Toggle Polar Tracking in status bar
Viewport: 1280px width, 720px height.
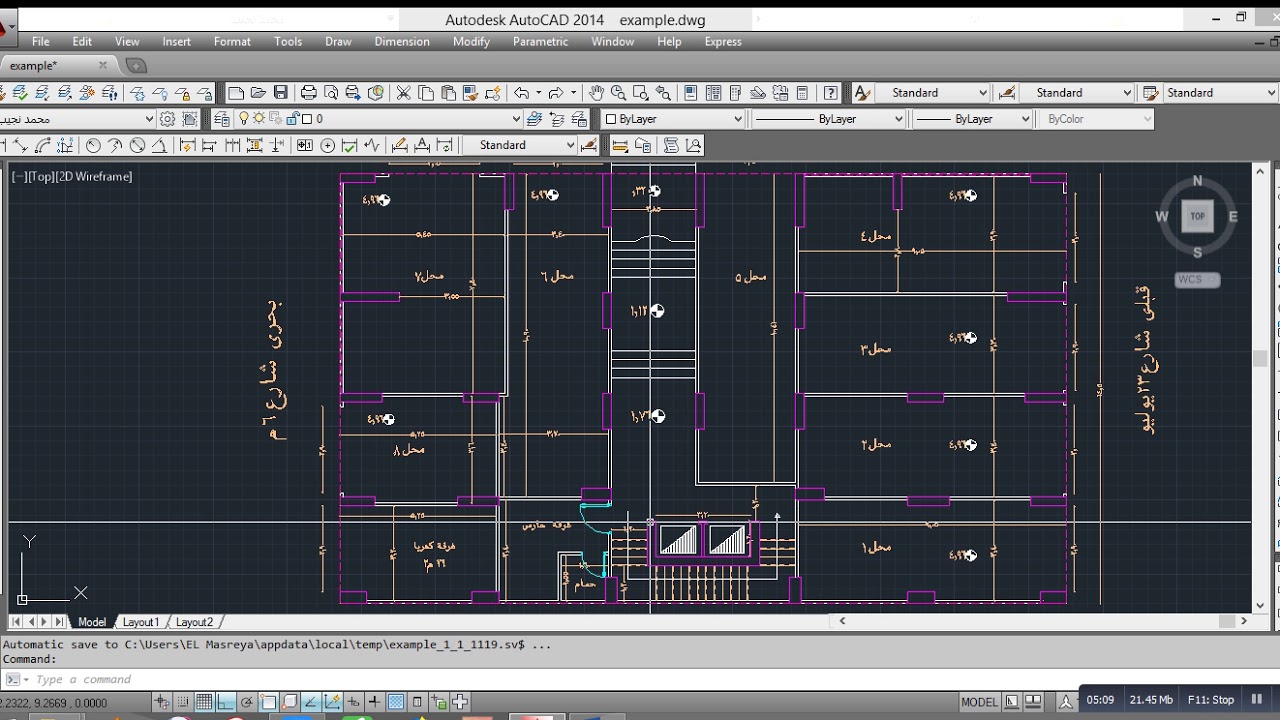tap(247, 702)
